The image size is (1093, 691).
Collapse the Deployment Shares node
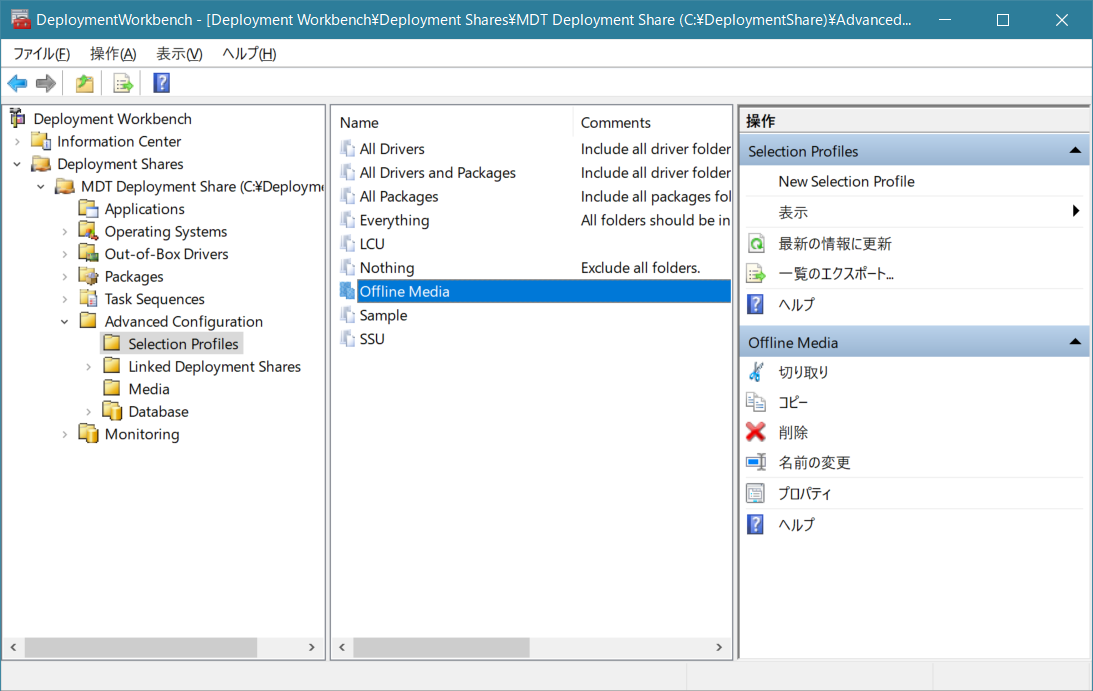pyautogui.click(x=17, y=164)
